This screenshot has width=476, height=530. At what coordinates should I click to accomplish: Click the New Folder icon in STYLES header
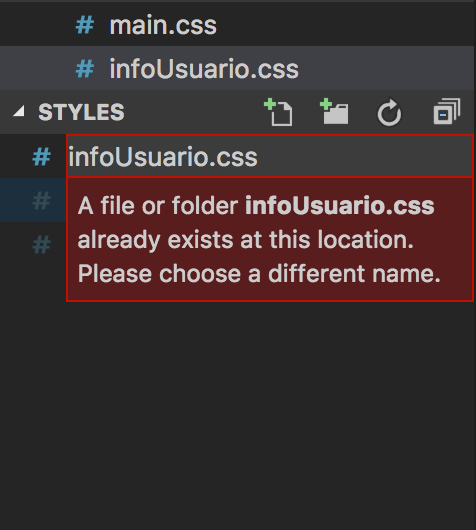[x=334, y=112]
